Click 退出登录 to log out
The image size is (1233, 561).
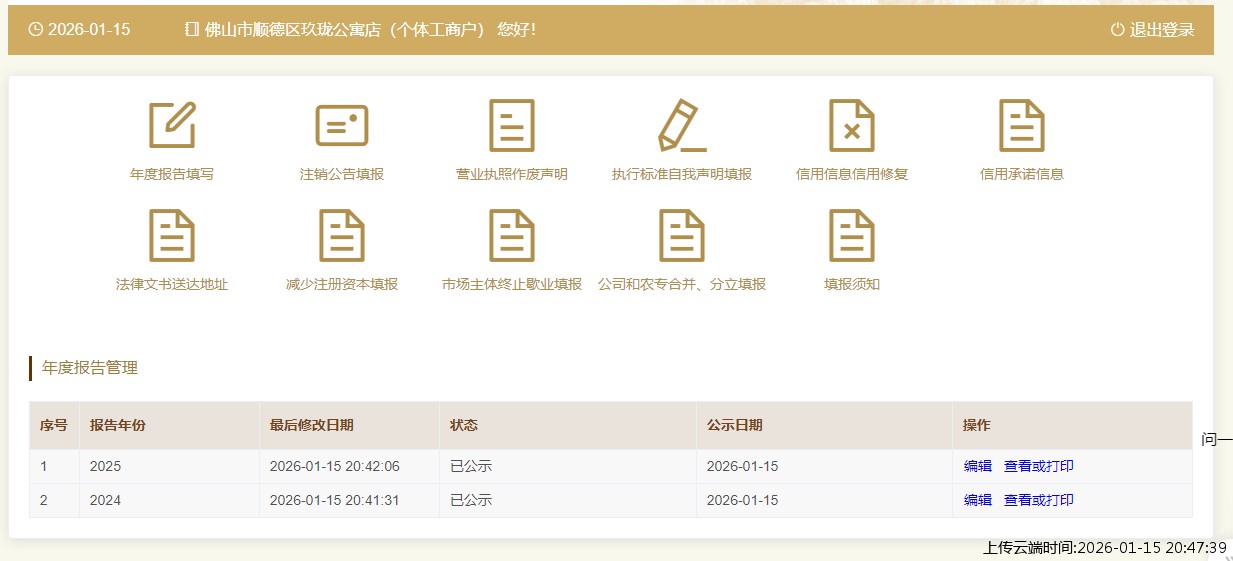(1153, 30)
